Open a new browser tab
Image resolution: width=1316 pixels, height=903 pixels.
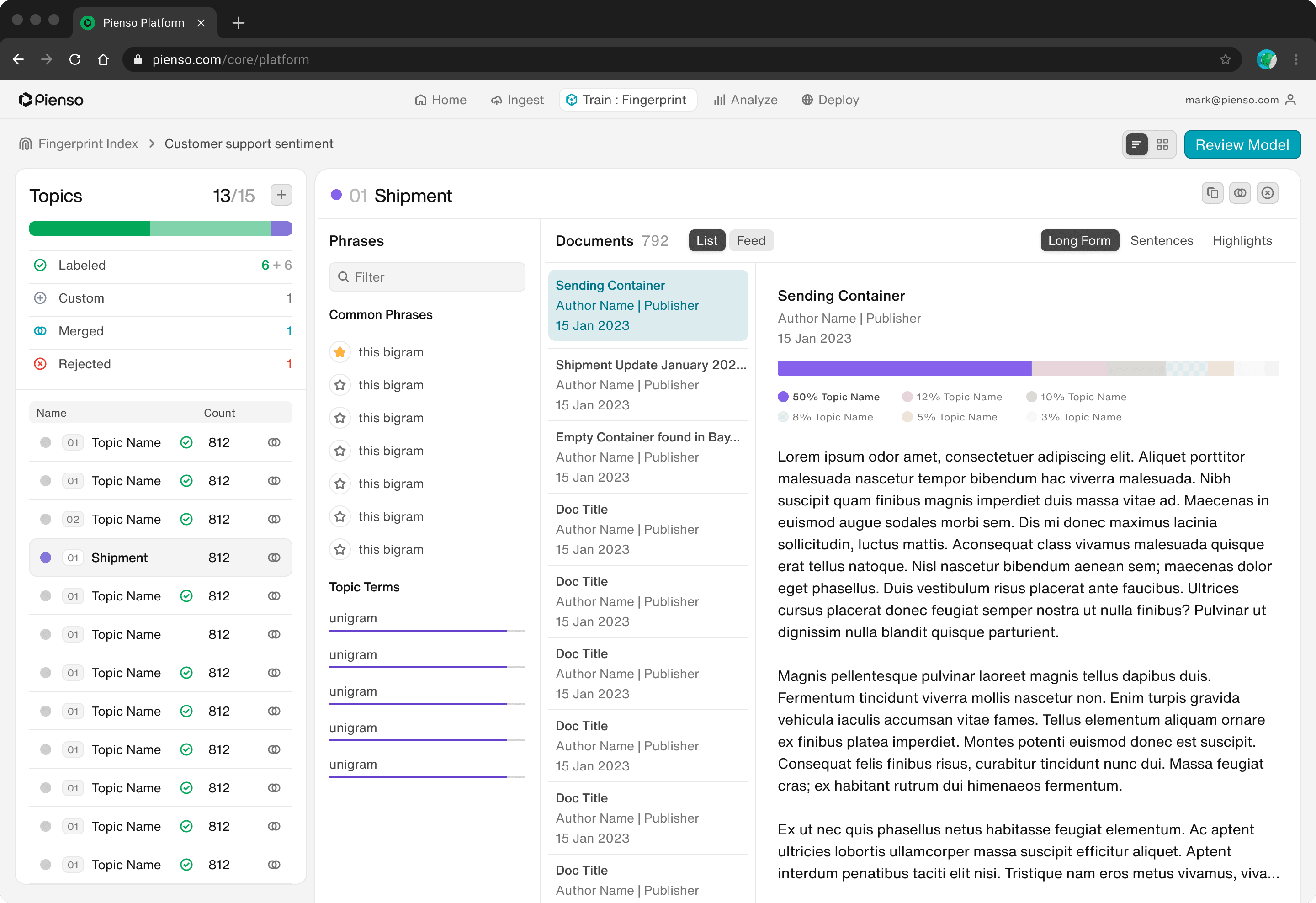(x=239, y=23)
